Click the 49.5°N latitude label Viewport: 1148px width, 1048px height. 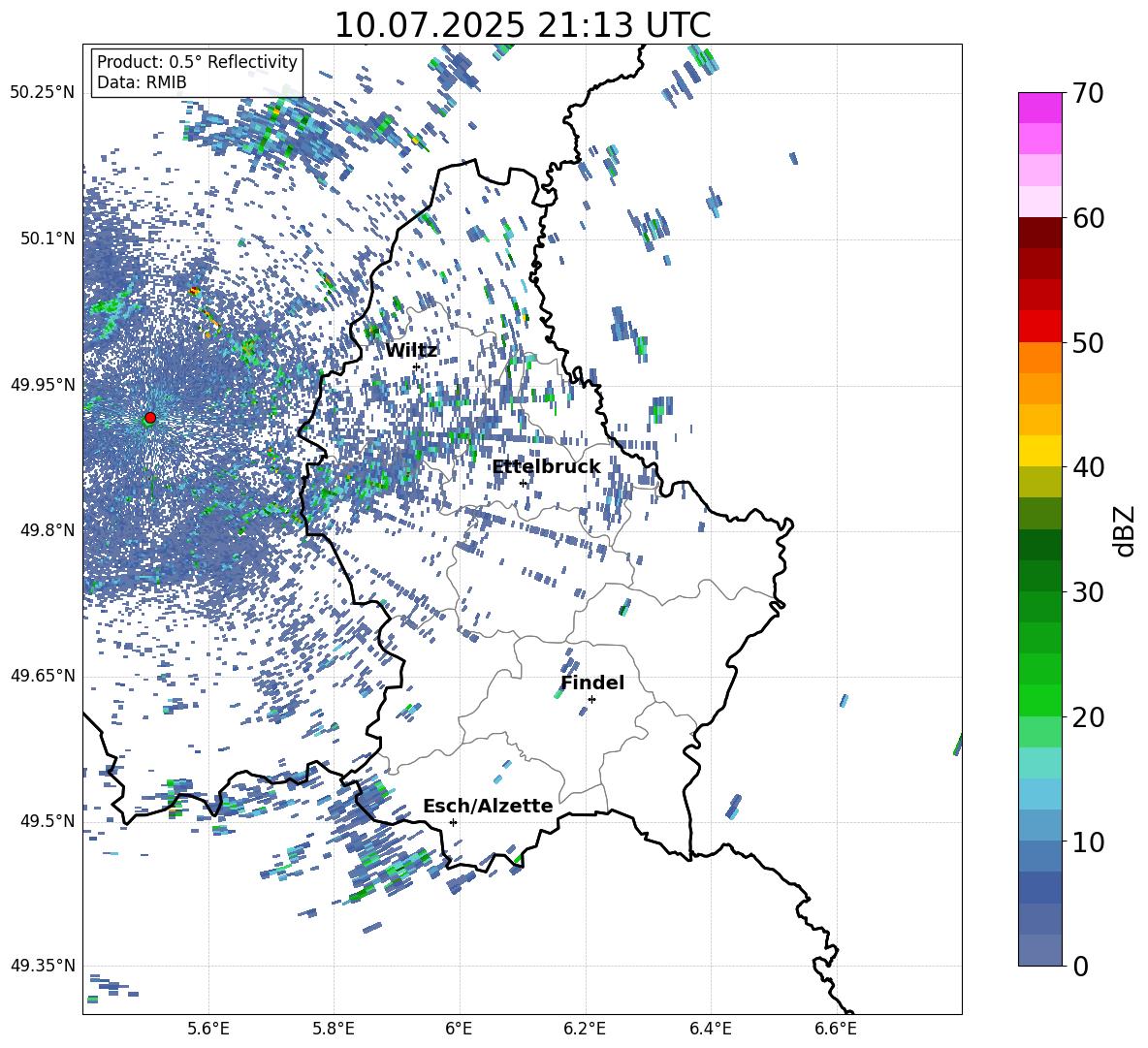[48, 820]
